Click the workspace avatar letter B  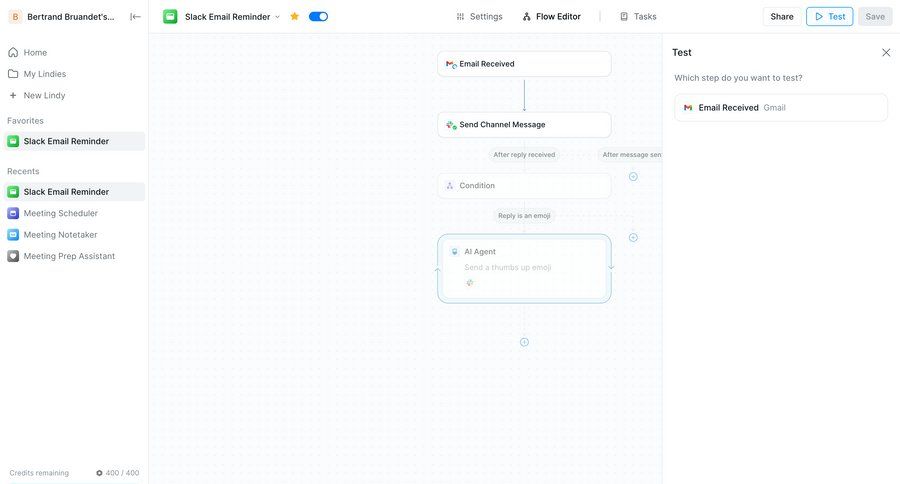click(15, 17)
